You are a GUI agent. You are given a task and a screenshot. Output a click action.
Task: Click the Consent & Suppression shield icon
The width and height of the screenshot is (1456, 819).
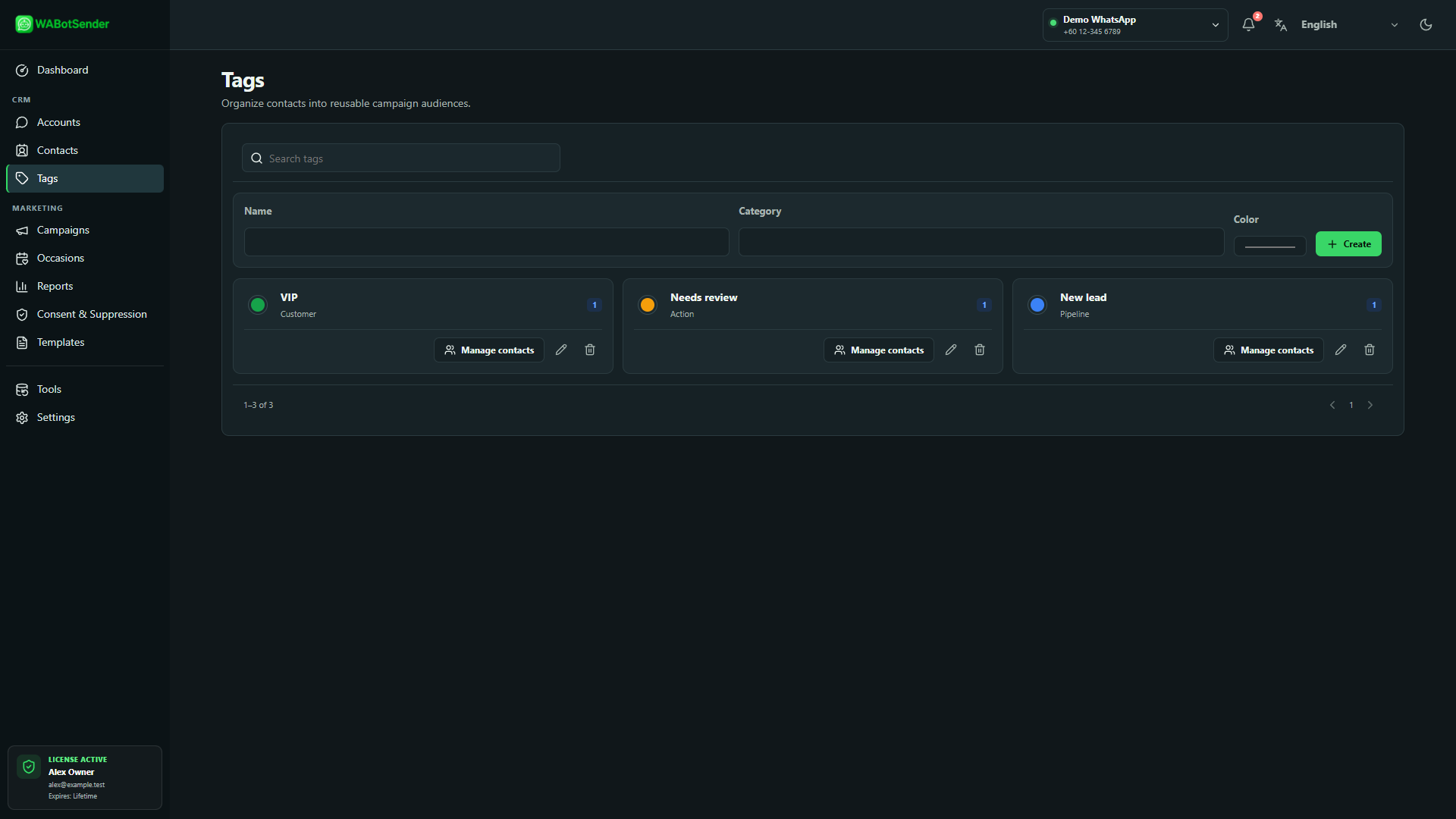pyautogui.click(x=22, y=314)
